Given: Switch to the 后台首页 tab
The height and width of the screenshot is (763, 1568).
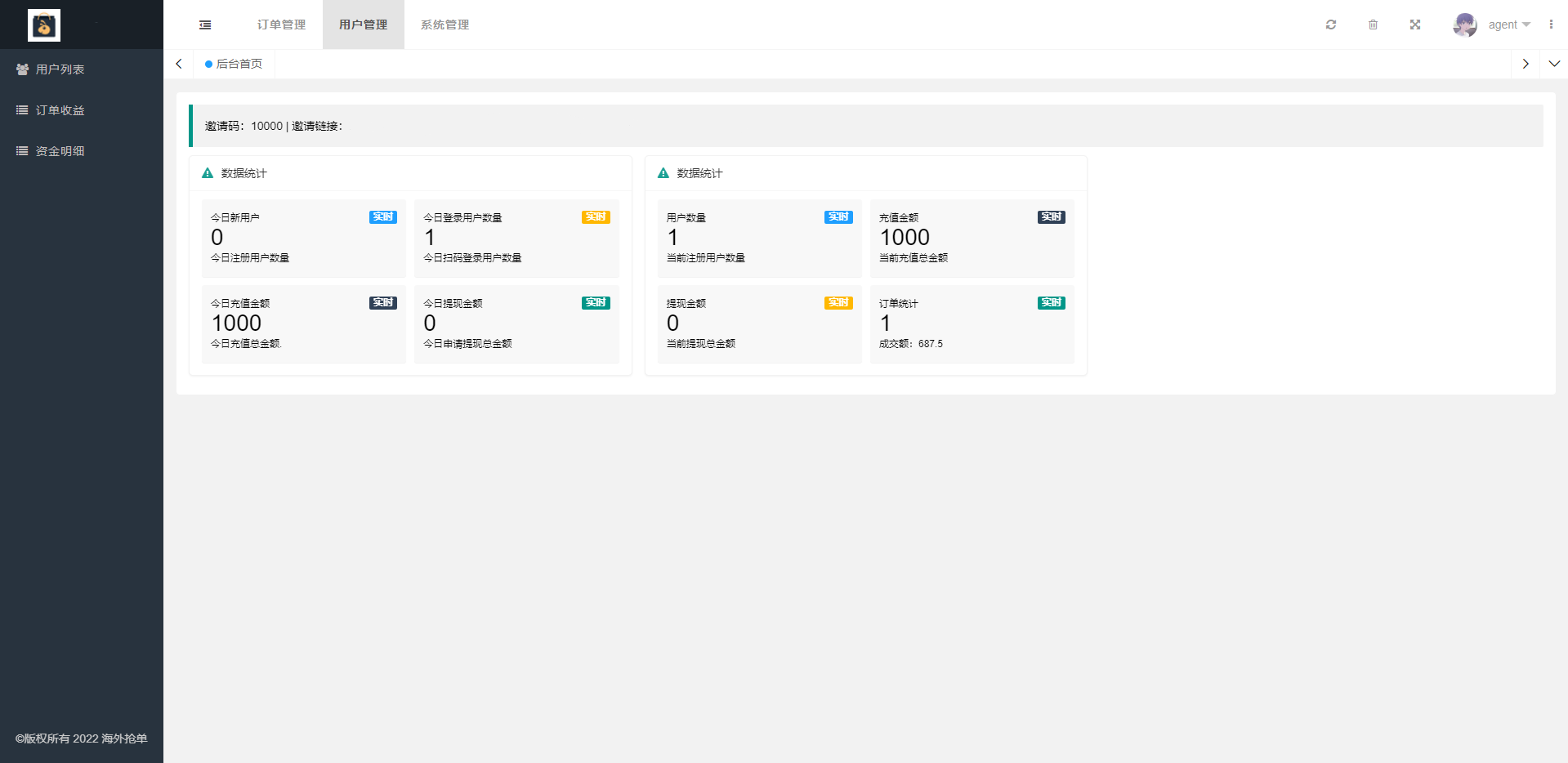Looking at the screenshot, I should [x=239, y=64].
